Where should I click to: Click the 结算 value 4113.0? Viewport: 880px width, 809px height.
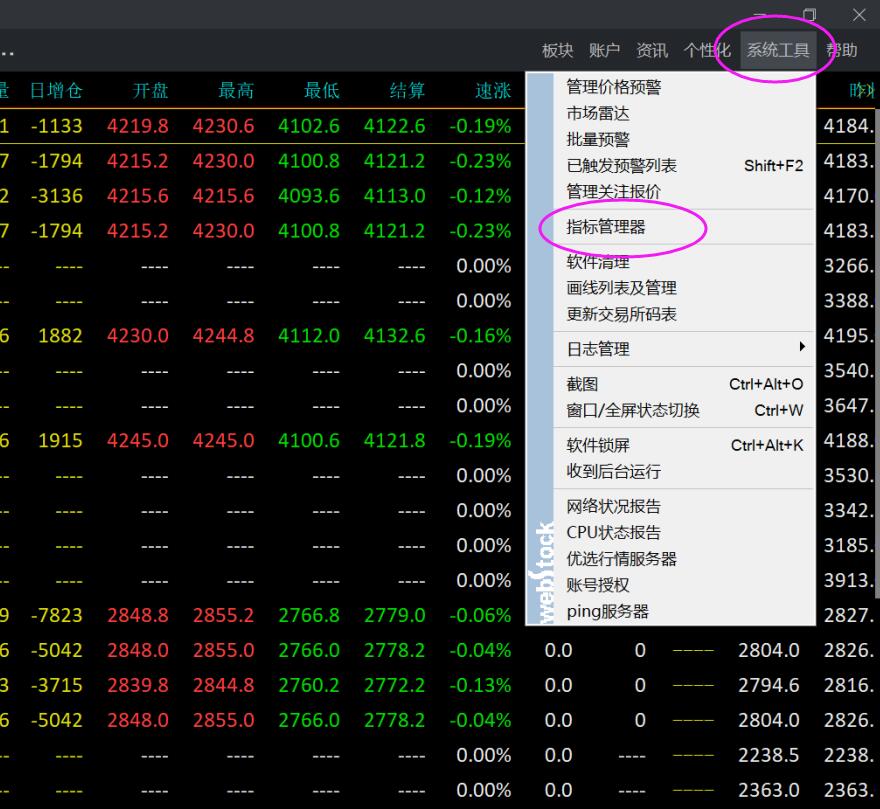pyautogui.click(x=395, y=196)
